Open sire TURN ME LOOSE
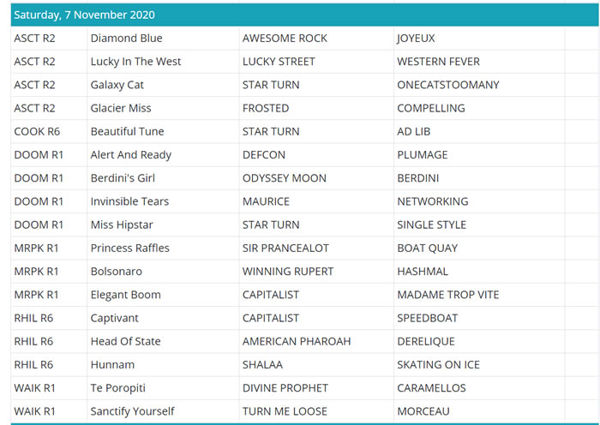The image size is (600, 425). click(285, 411)
